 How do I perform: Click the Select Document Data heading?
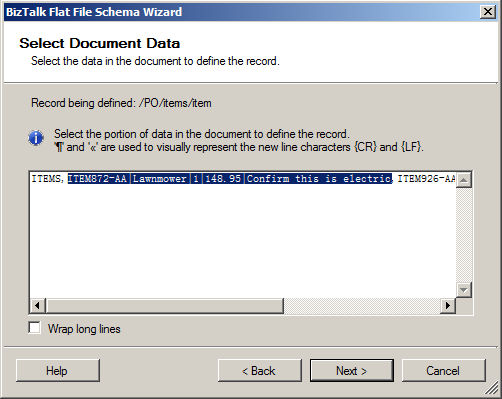100,43
